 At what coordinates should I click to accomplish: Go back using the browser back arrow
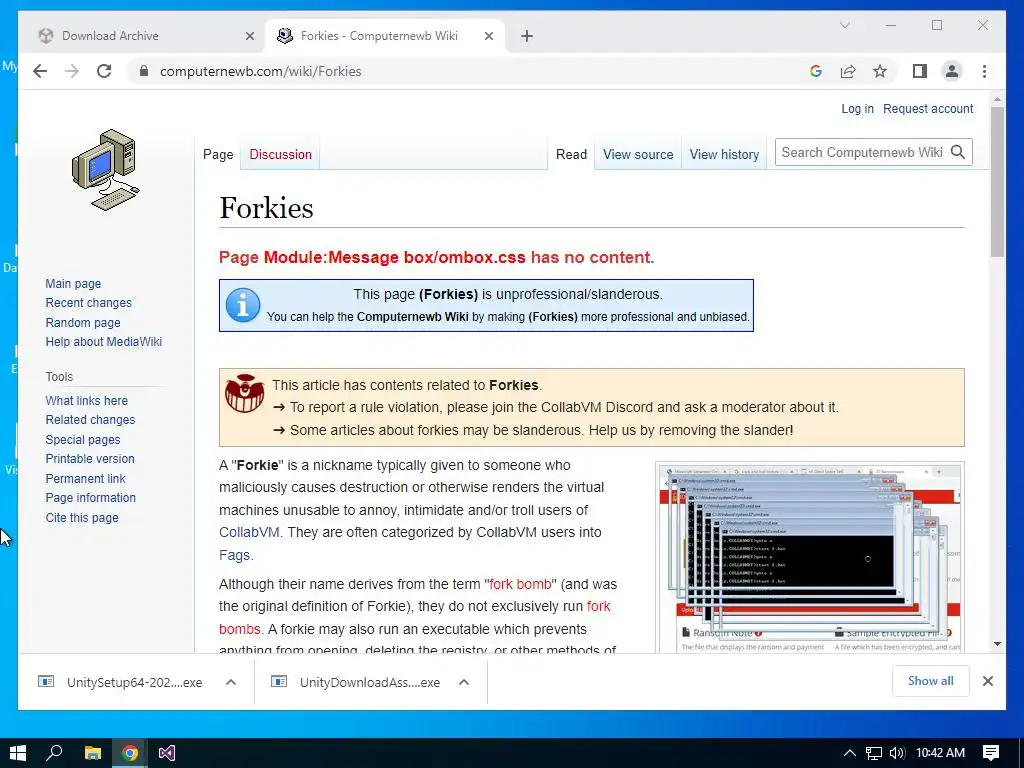pyautogui.click(x=40, y=71)
